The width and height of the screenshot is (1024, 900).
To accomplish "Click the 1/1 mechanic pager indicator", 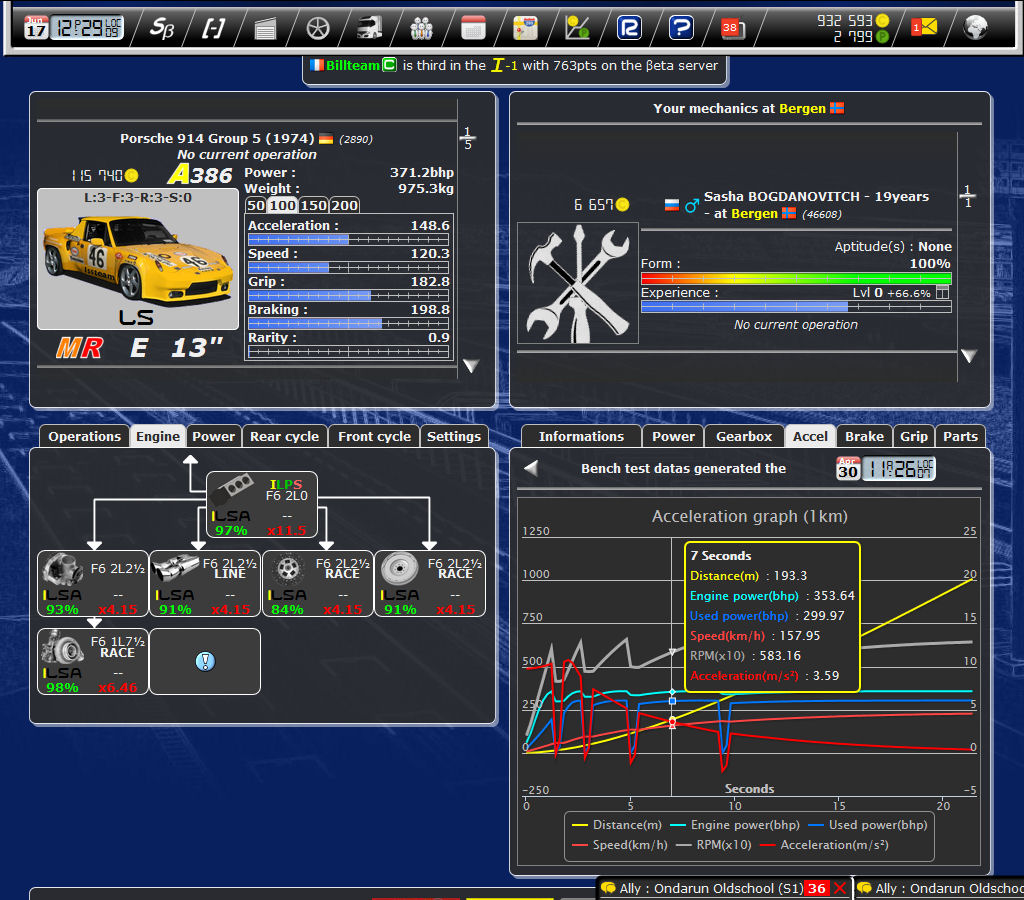I will coord(968,196).
